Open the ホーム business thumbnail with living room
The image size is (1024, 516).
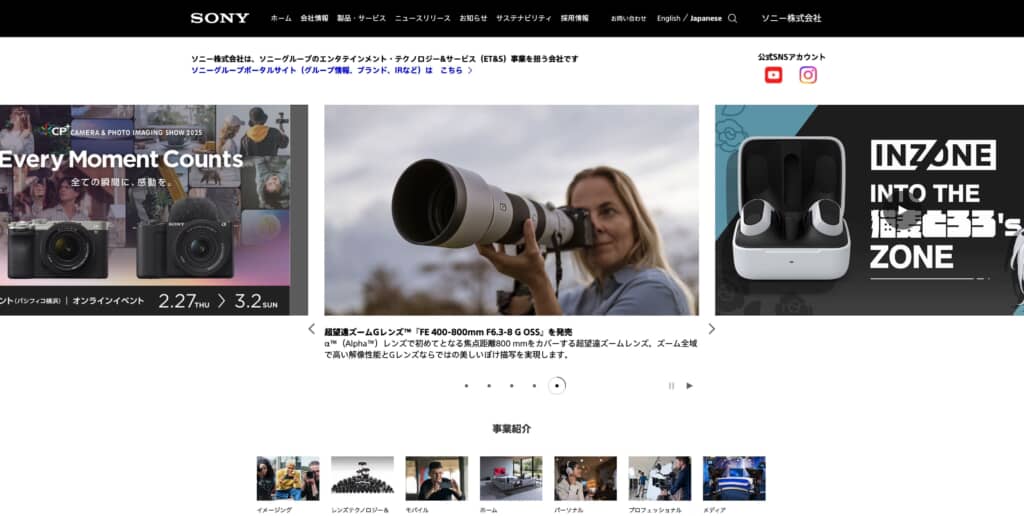pyautogui.click(x=511, y=478)
